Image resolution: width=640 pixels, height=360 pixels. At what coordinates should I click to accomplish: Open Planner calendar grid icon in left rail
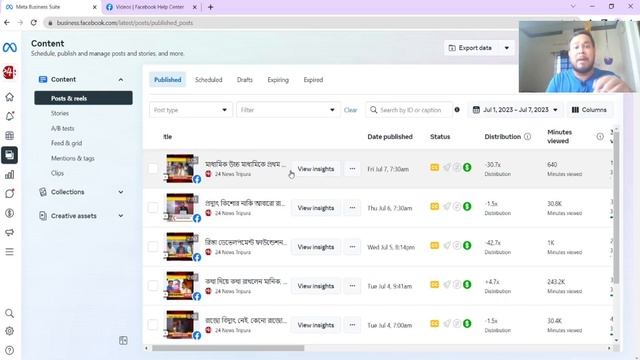9,136
